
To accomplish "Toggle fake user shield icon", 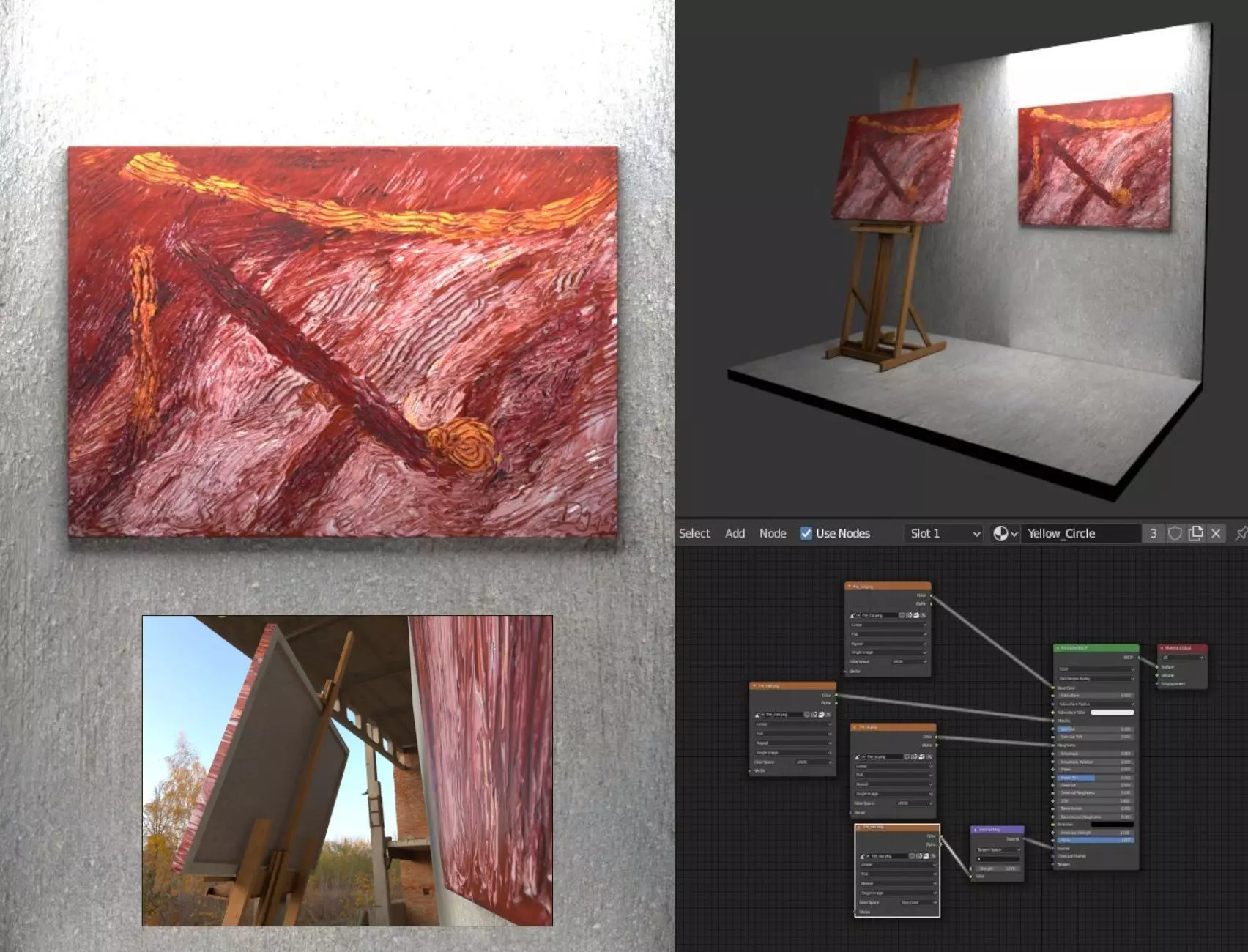I will point(1175,533).
